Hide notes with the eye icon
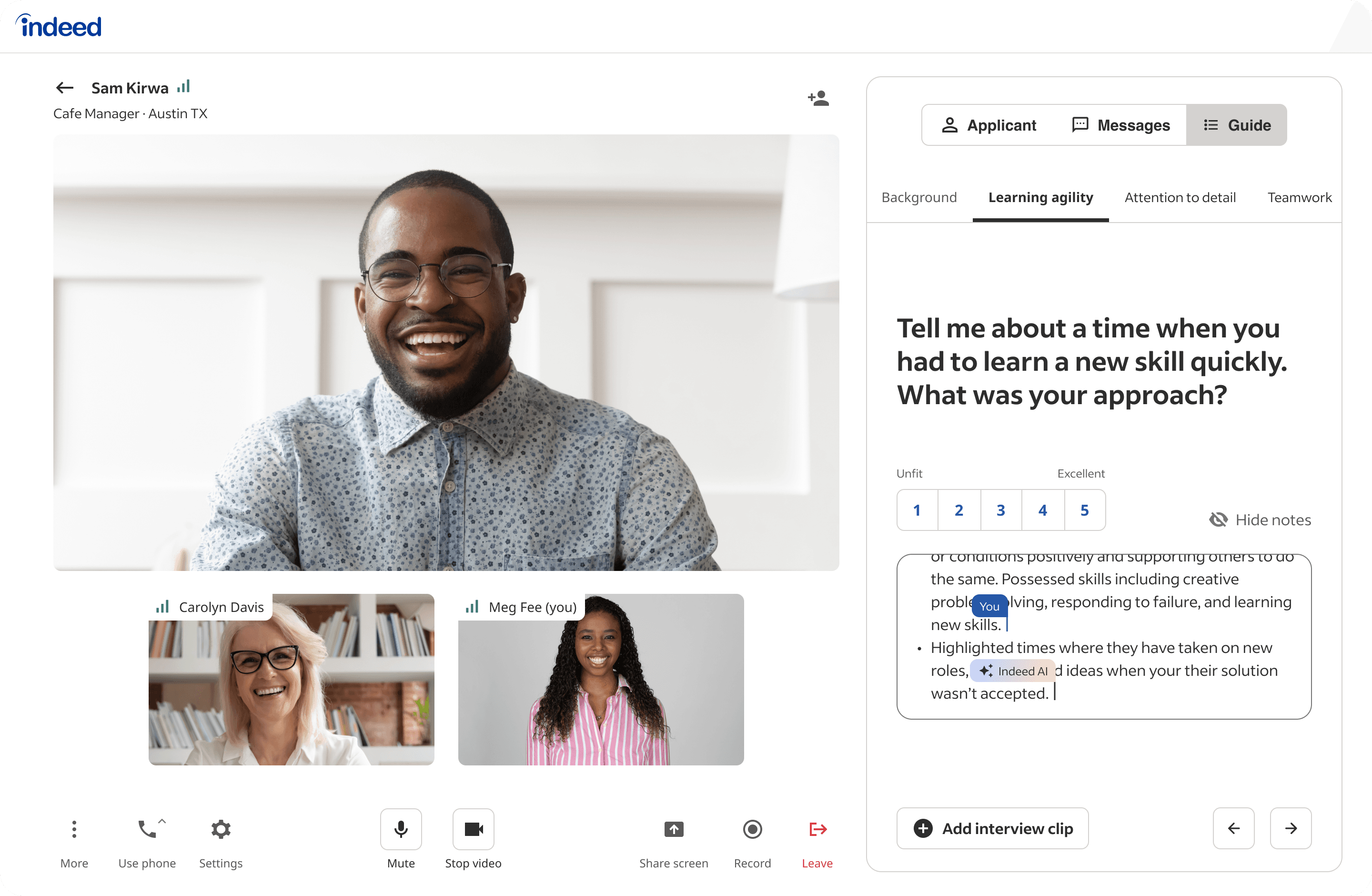The width and height of the screenshot is (1372, 896). coord(1218,519)
